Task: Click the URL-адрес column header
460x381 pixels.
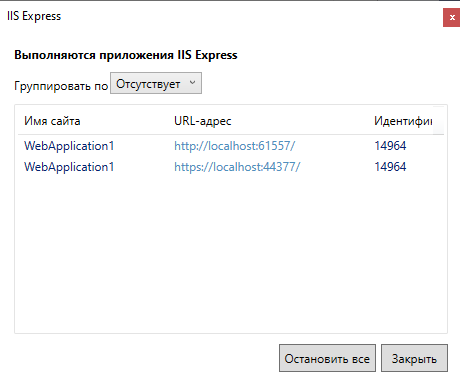Action: pyautogui.click(x=203, y=121)
